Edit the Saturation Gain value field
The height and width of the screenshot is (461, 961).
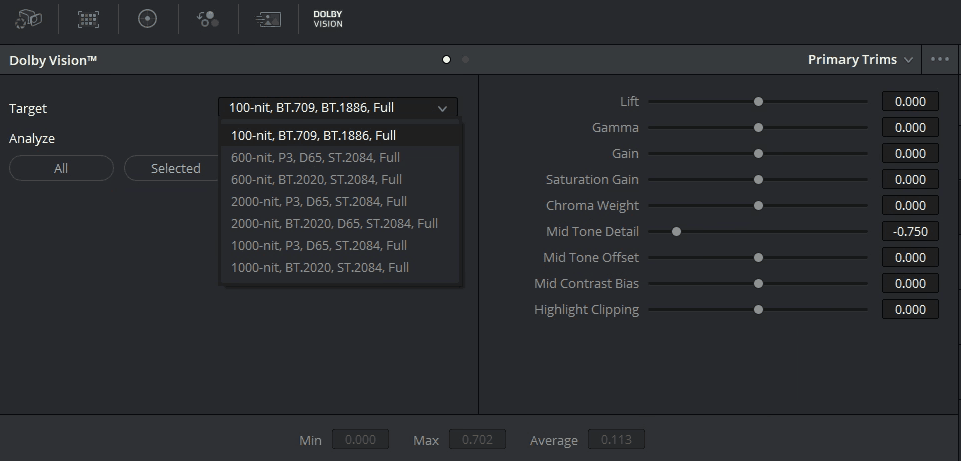[x=910, y=180]
